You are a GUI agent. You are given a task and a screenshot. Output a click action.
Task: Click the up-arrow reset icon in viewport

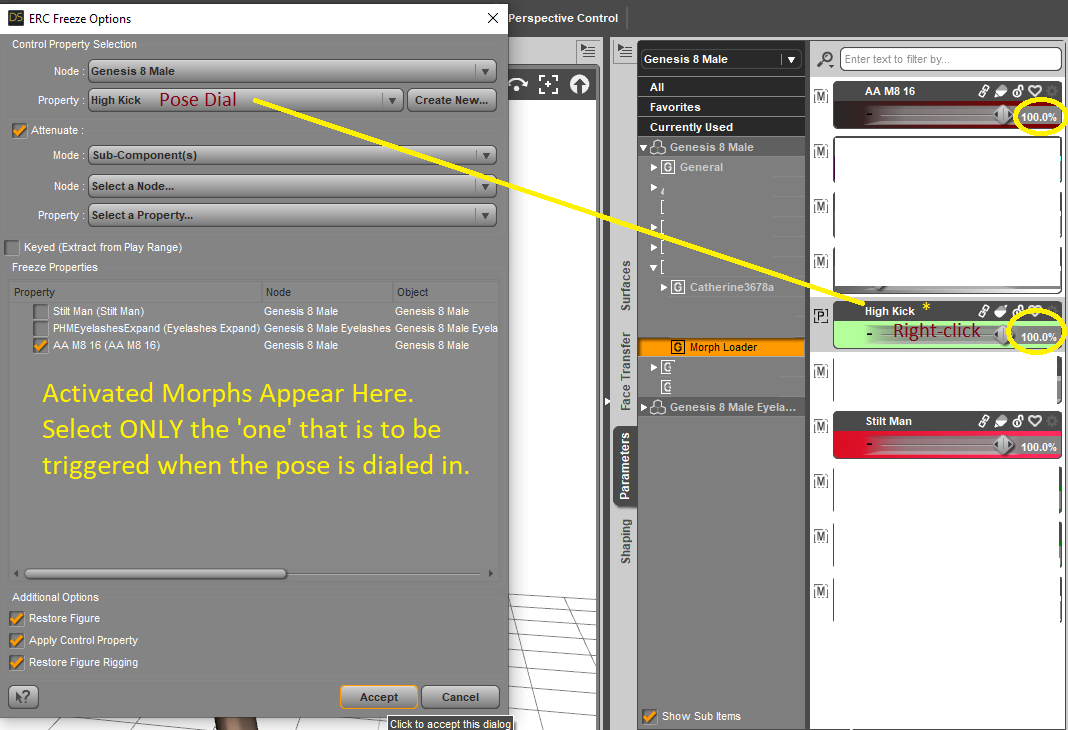(x=580, y=84)
